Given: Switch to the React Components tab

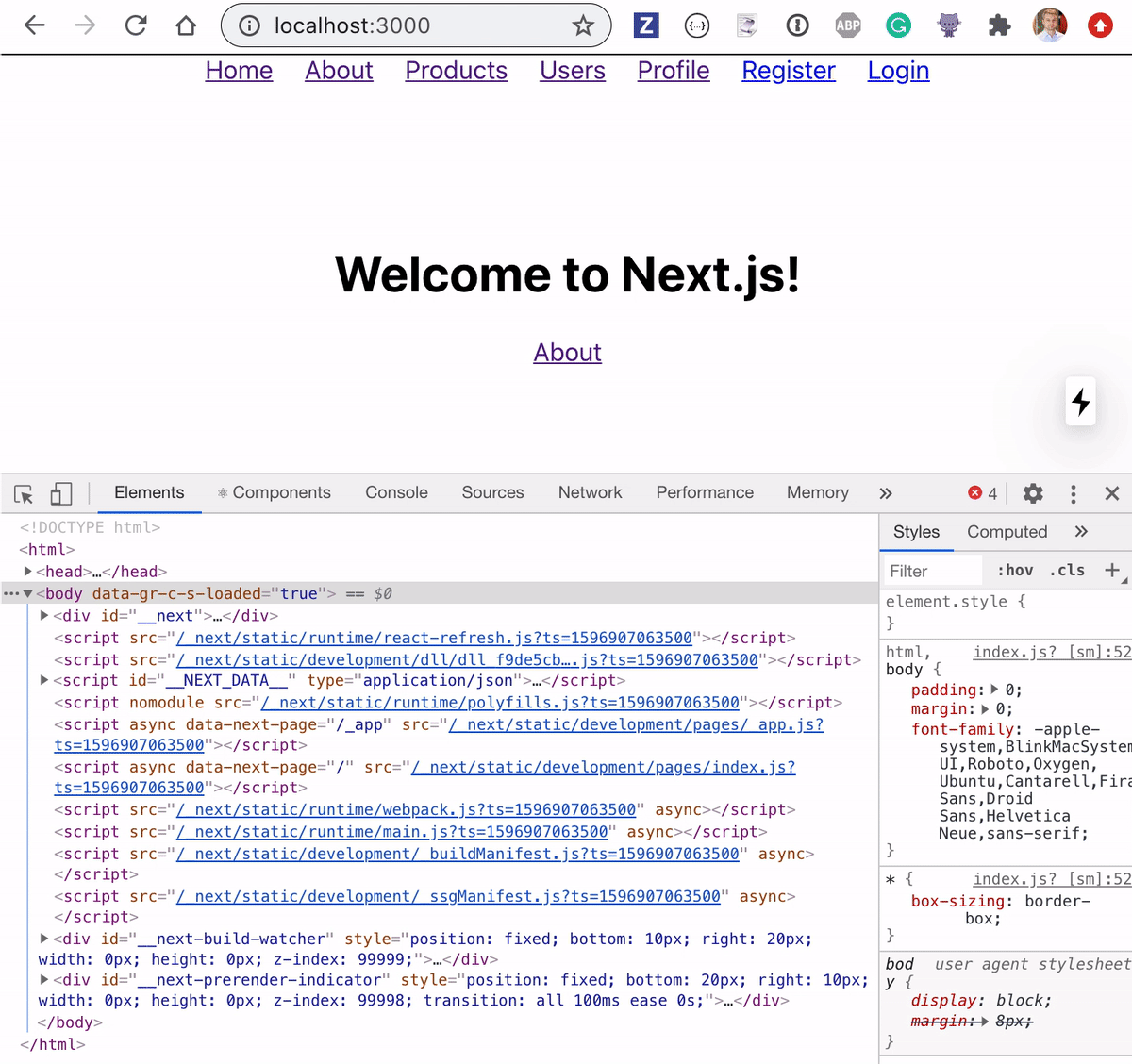Looking at the screenshot, I should (x=274, y=492).
